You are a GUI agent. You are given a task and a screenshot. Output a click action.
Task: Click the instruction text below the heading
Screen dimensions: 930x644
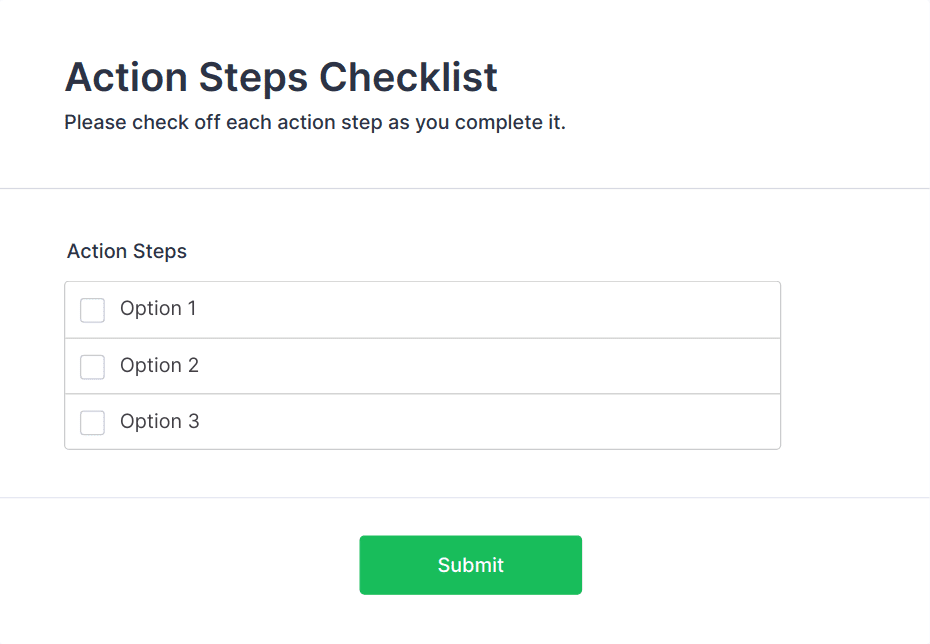tap(315, 124)
